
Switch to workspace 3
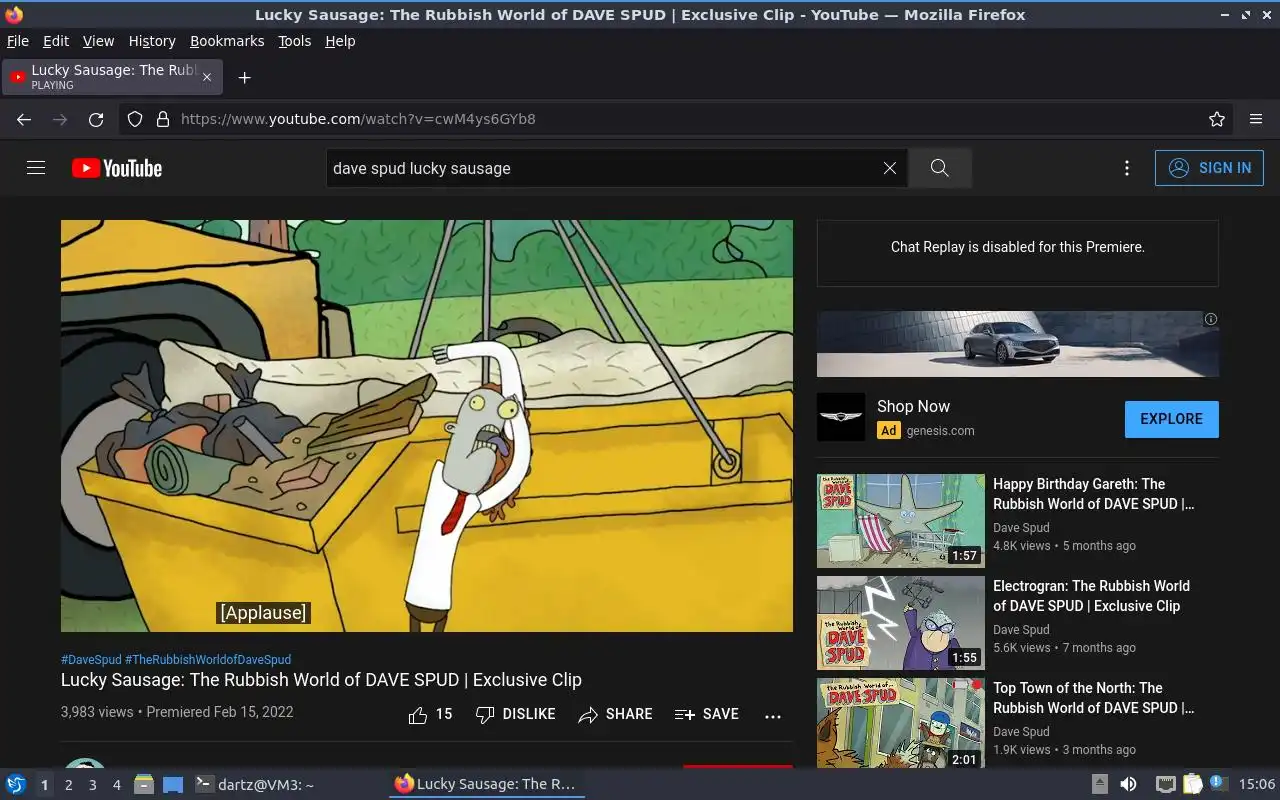pyautogui.click(x=92, y=785)
